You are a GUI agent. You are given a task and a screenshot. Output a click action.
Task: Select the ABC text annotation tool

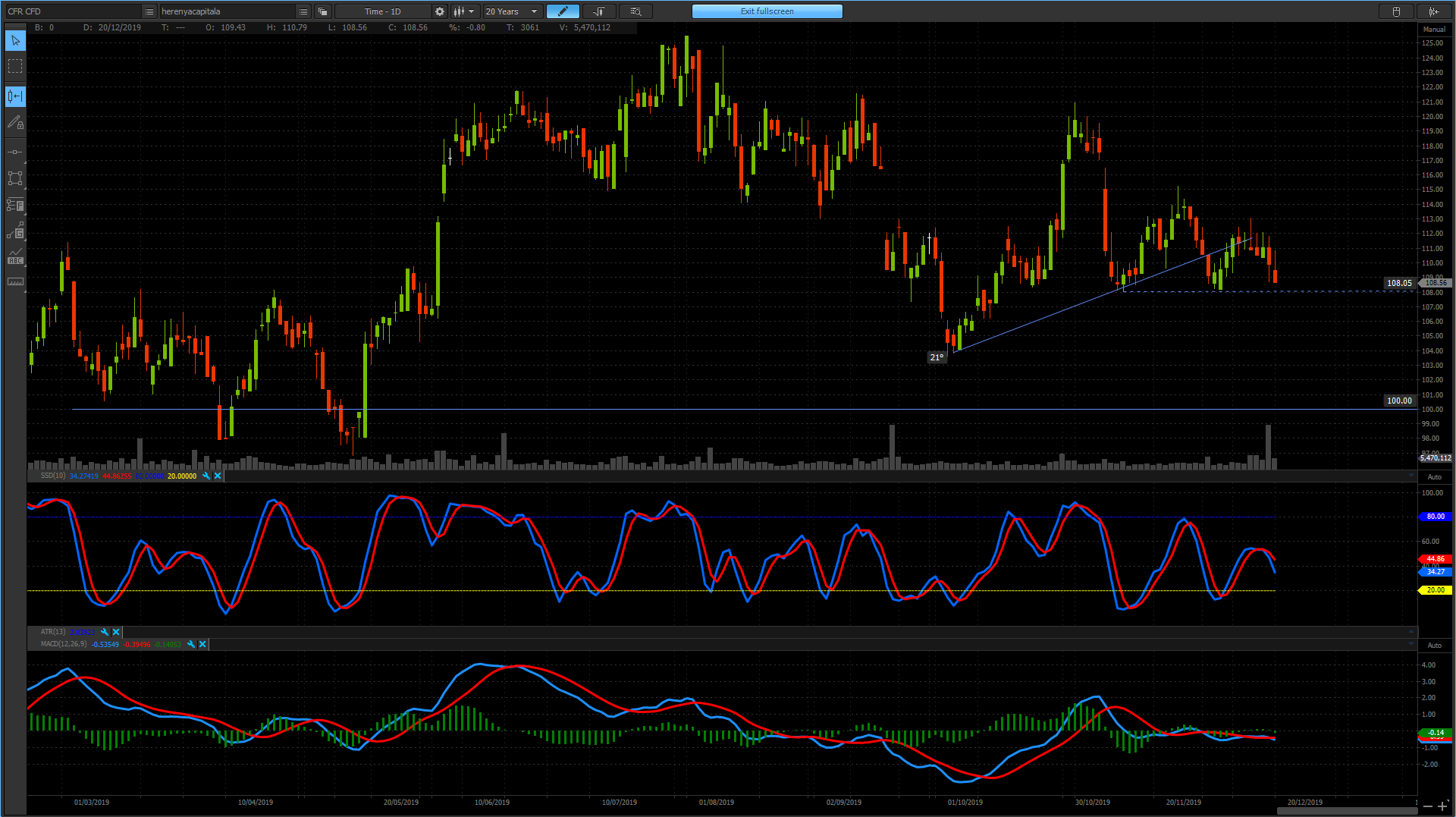coord(15,256)
